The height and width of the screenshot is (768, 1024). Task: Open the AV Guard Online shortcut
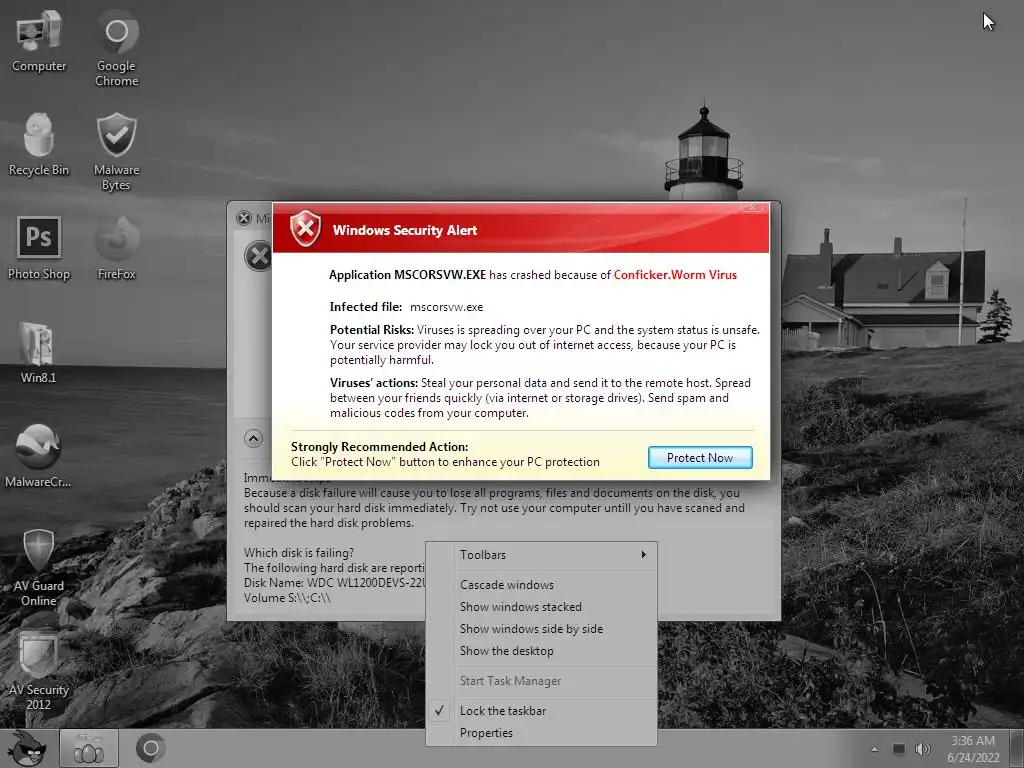click(39, 567)
